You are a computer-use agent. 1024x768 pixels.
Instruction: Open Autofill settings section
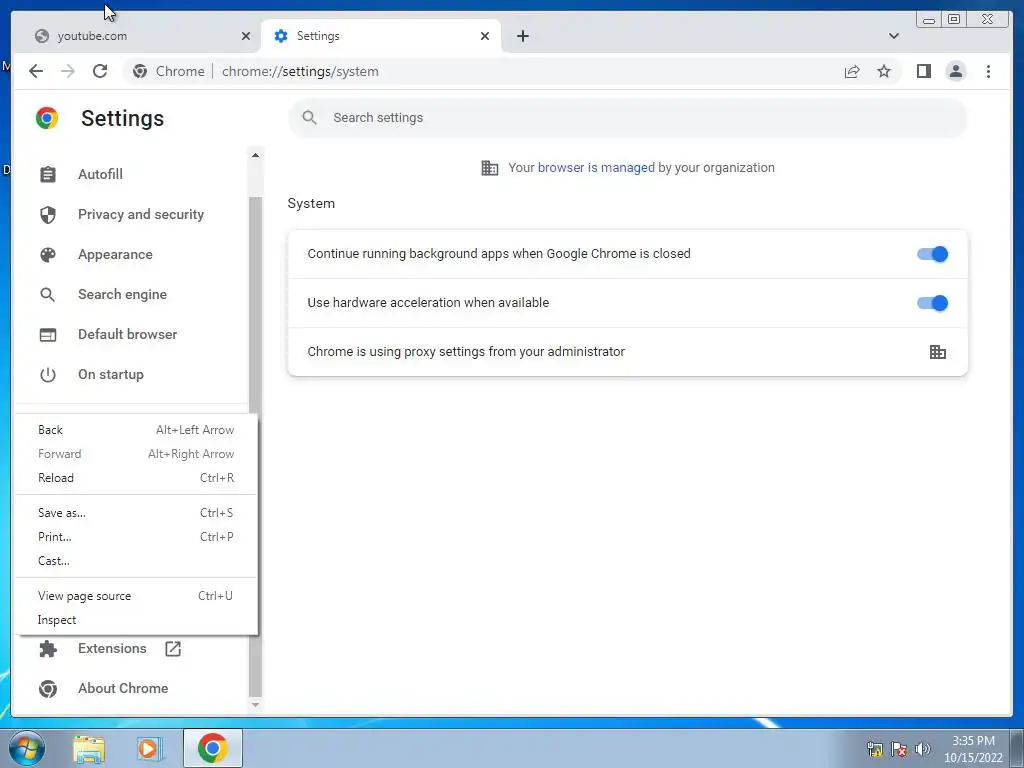(100, 174)
